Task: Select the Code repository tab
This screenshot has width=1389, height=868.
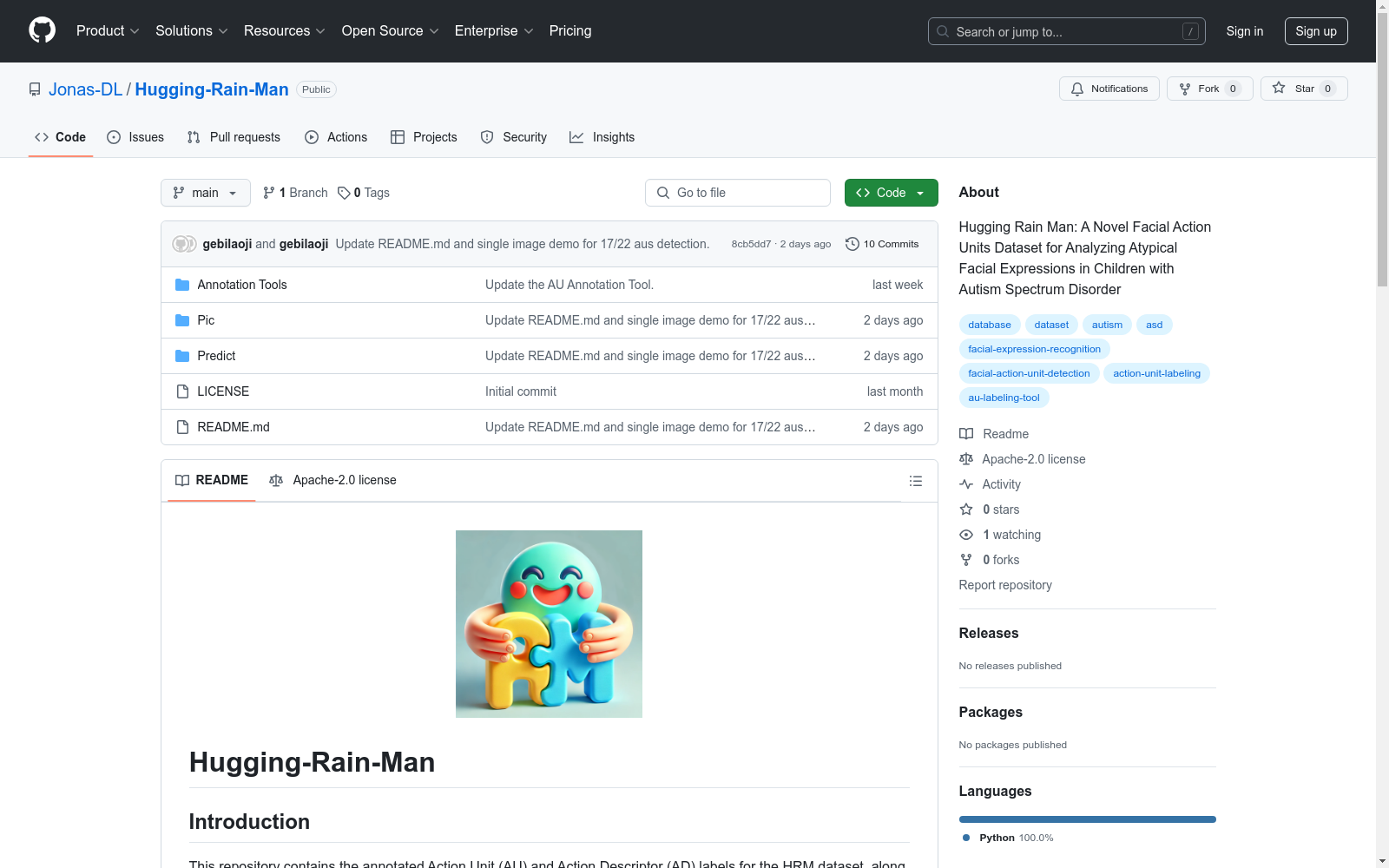Action: tap(61, 137)
